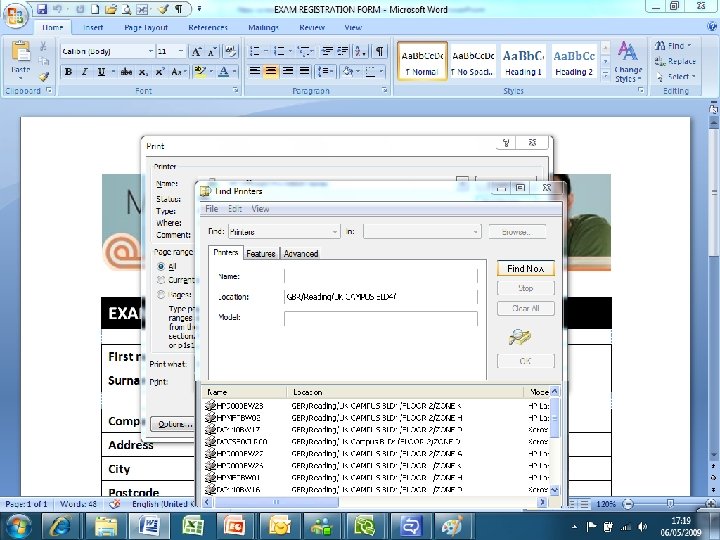Expand the font color dropdown arrow
720x540 pixels.
(234, 72)
